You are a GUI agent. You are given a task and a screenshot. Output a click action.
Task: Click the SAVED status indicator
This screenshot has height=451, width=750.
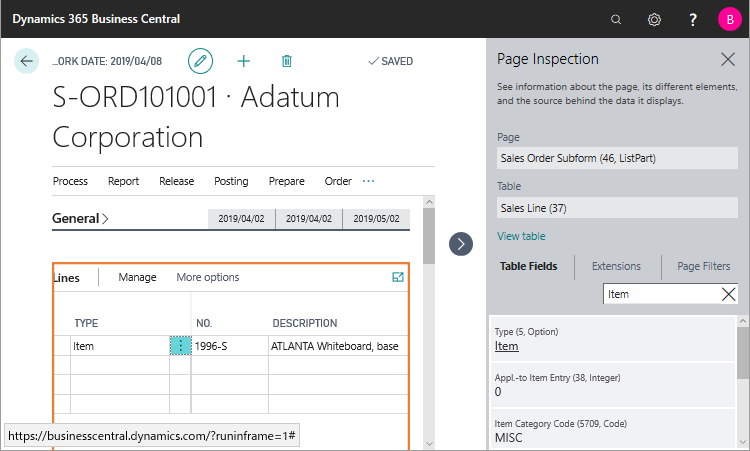coord(390,61)
